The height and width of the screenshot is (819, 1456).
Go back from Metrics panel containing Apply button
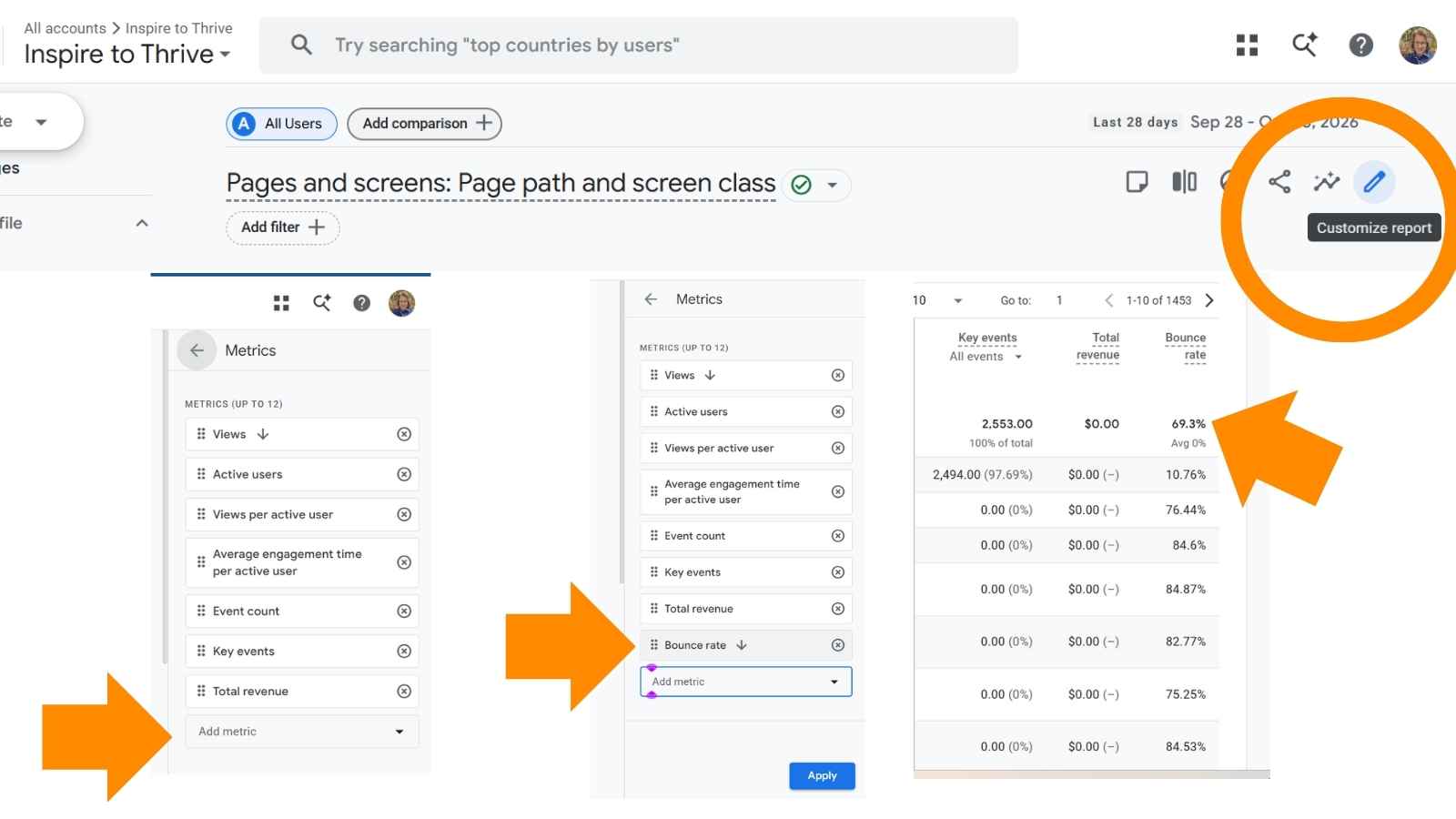(651, 299)
